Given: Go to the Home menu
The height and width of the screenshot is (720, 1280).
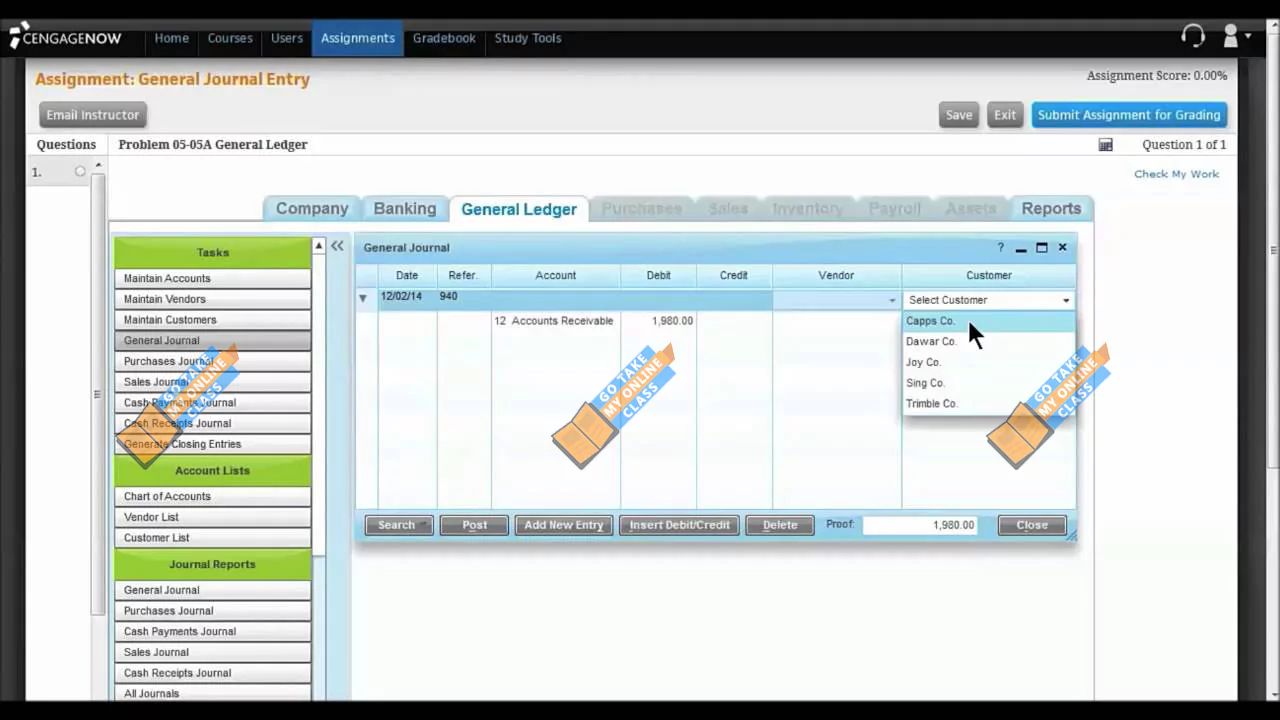Looking at the screenshot, I should 171,38.
